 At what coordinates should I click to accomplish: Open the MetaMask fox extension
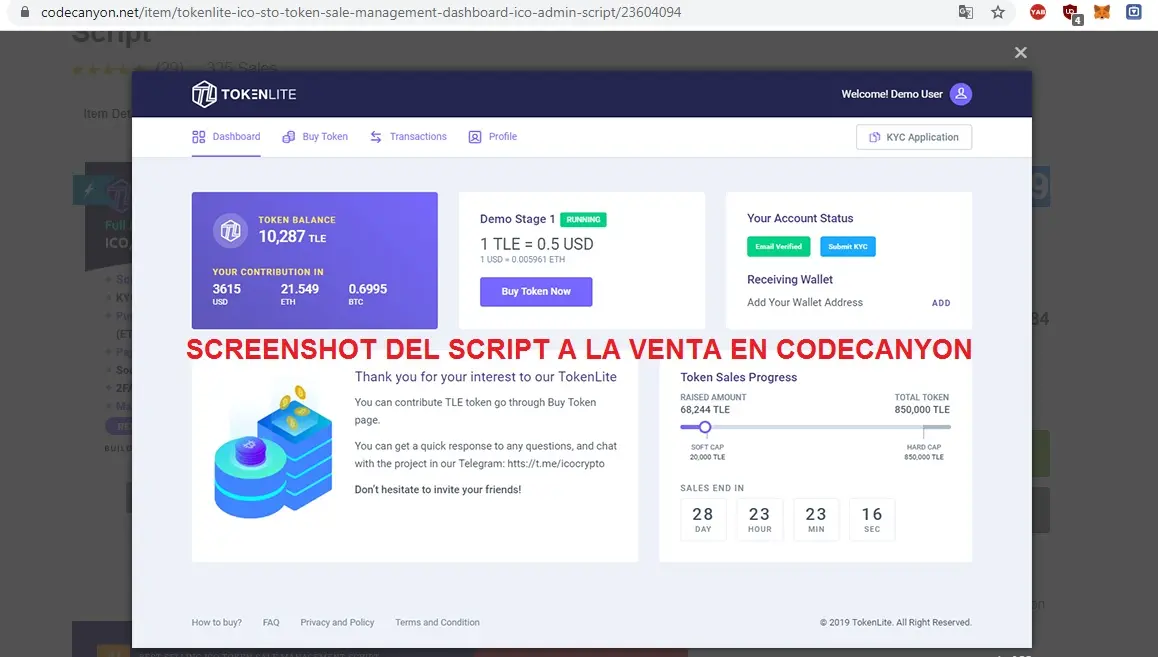(x=1102, y=12)
